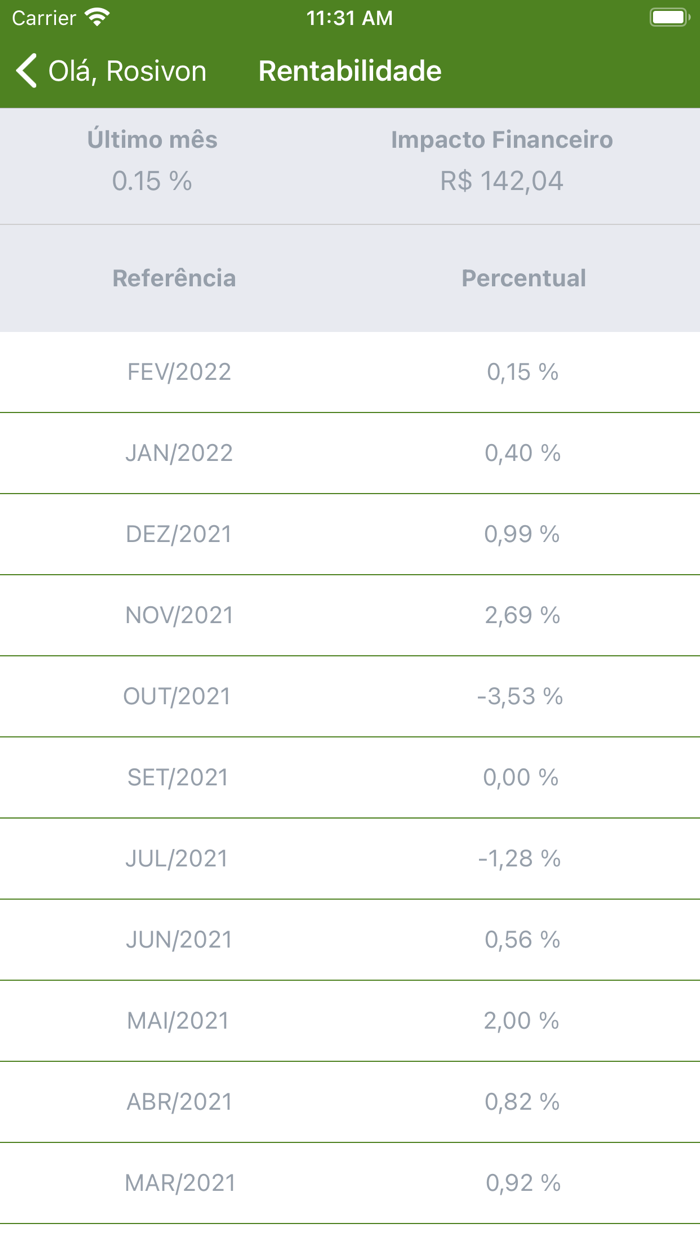
Task: Tap the NOV/2021 percentage 2,69 %
Action: (x=521, y=615)
